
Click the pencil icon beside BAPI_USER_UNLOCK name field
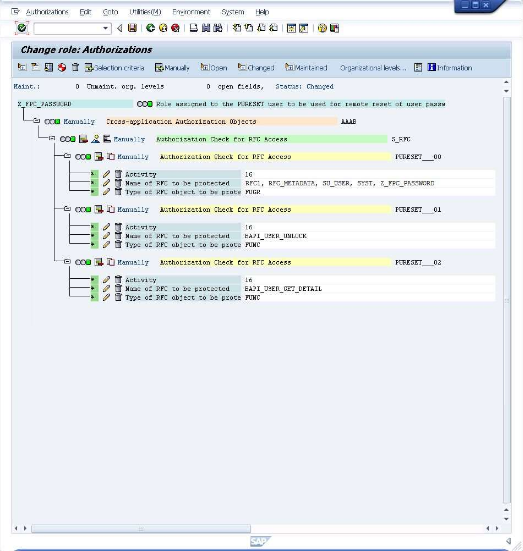pos(106,236)
